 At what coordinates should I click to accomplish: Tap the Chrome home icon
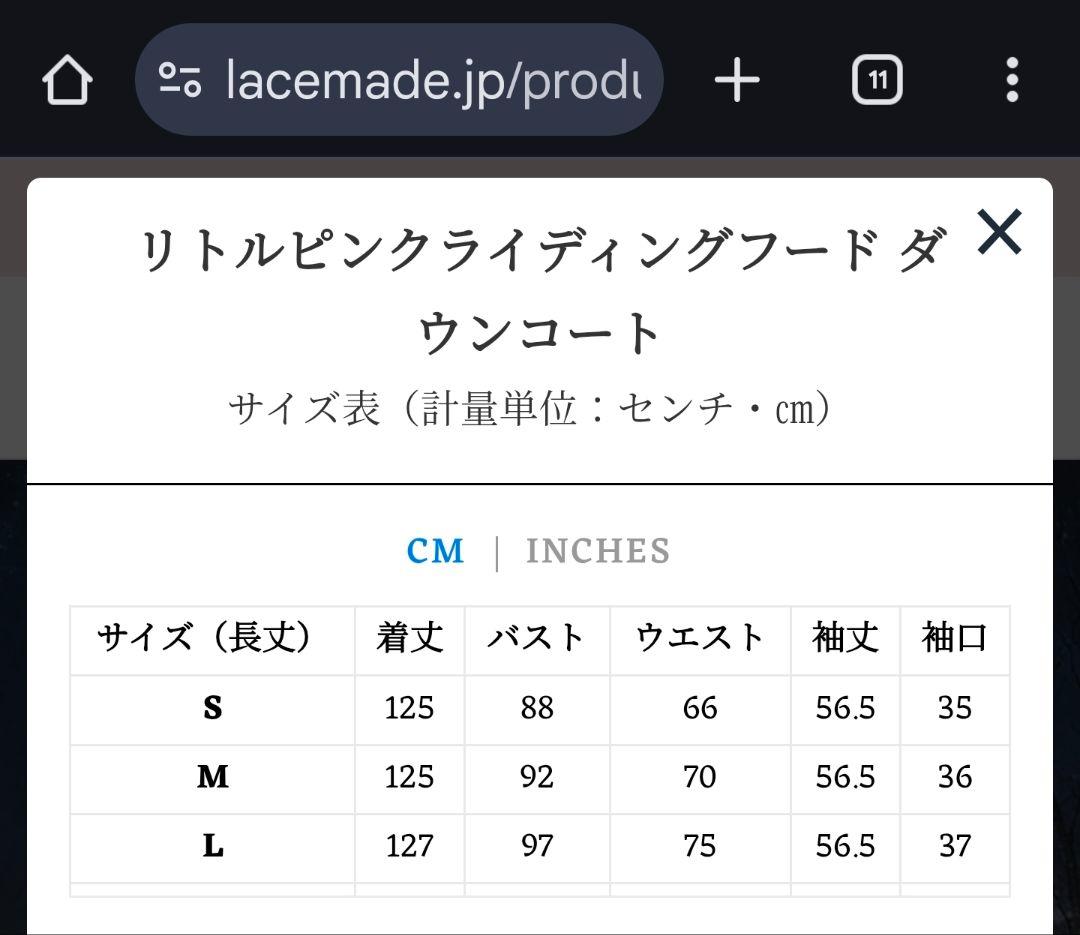click(66, 80)
